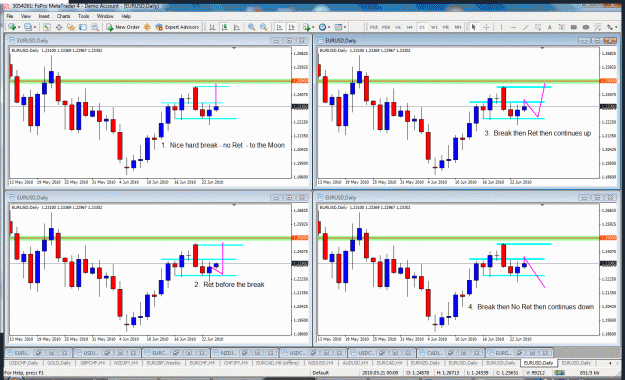Zoom out on the chart
This screenshot has width=625, height=380.
[x=263, y=27]
